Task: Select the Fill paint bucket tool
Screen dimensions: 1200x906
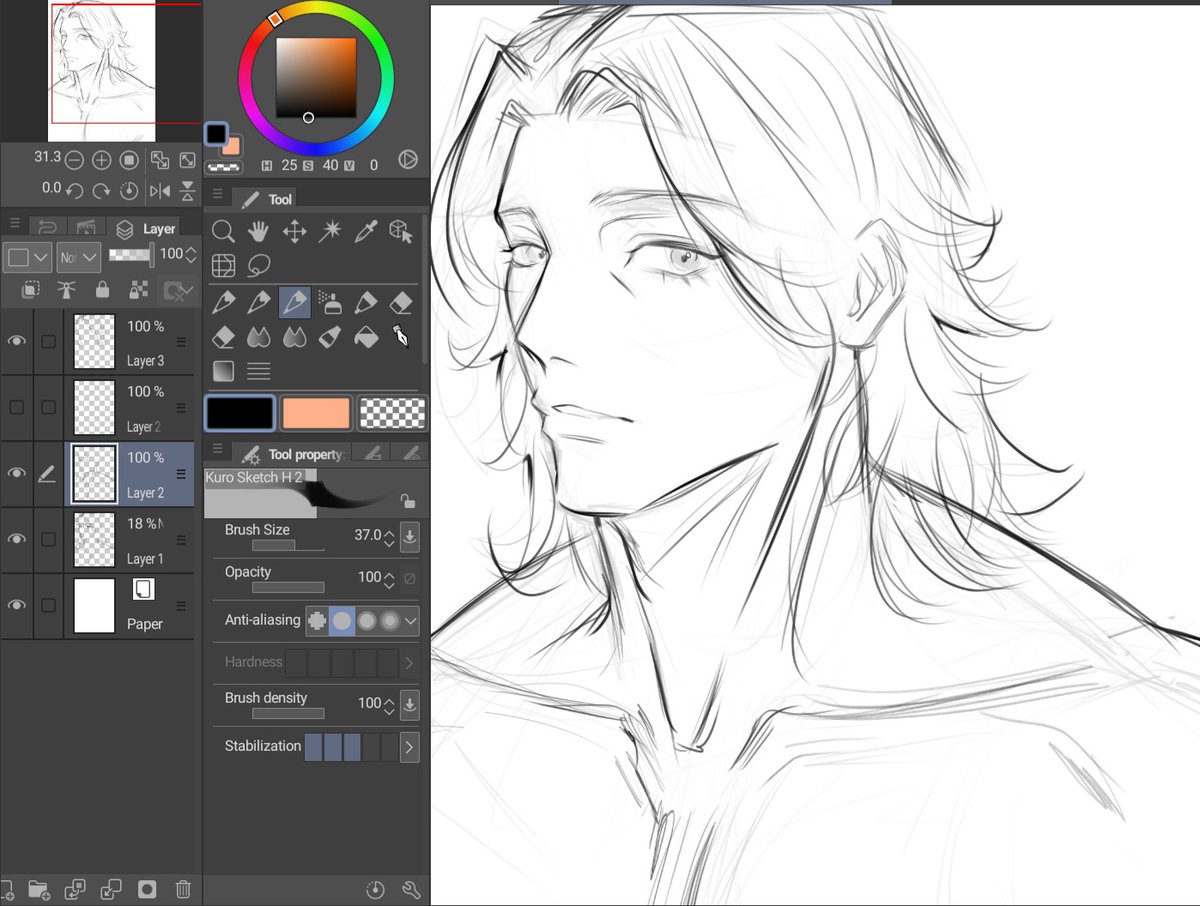Action: 366,337
